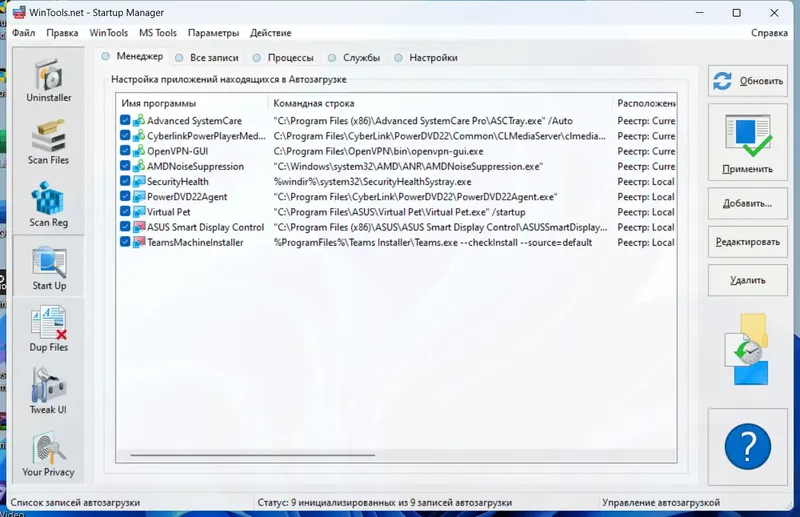Click the CyberlinkPowerPlayerMed entry icon

(x=139, y=136)
